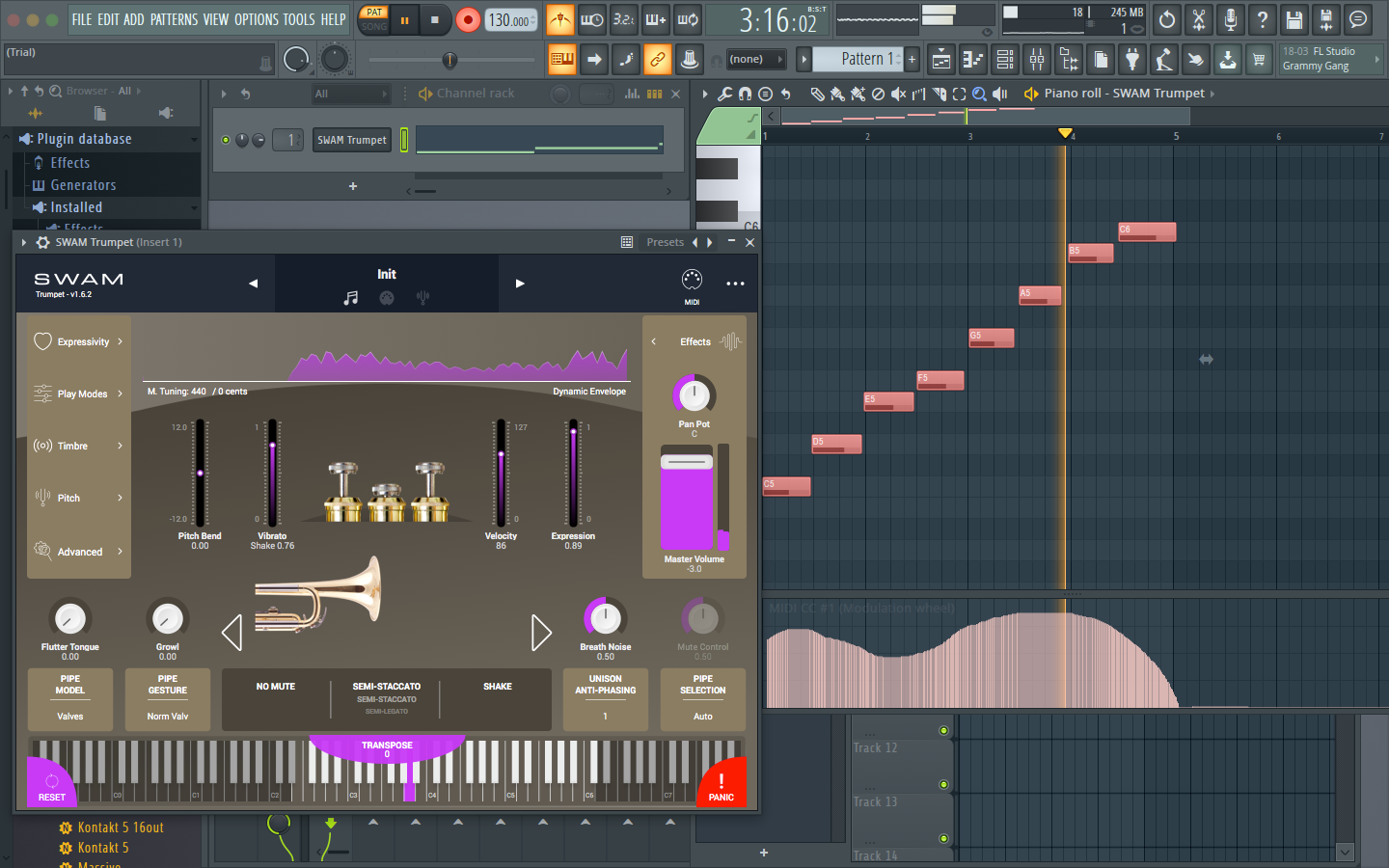Open the SWAM three-dots options menu
This screenshot has width=1389, height=868.
[x=735, y=284]
